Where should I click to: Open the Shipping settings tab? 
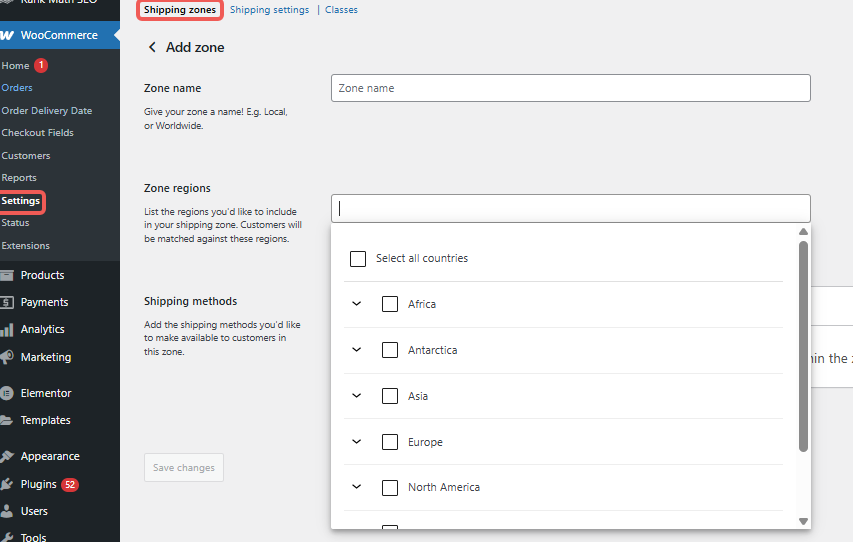coord(269,10)
